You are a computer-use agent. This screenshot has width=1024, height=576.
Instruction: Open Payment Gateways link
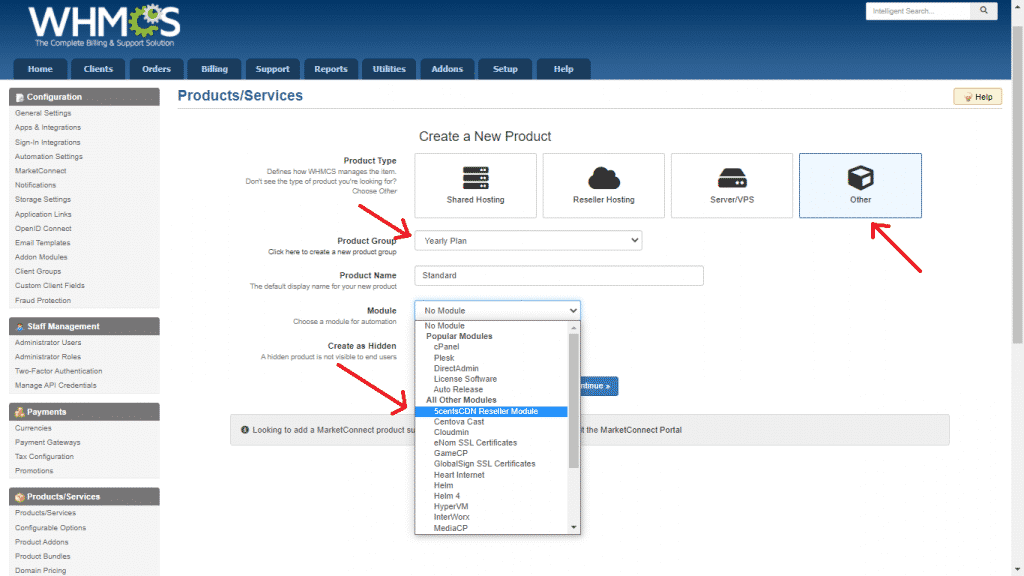point(48,442)
